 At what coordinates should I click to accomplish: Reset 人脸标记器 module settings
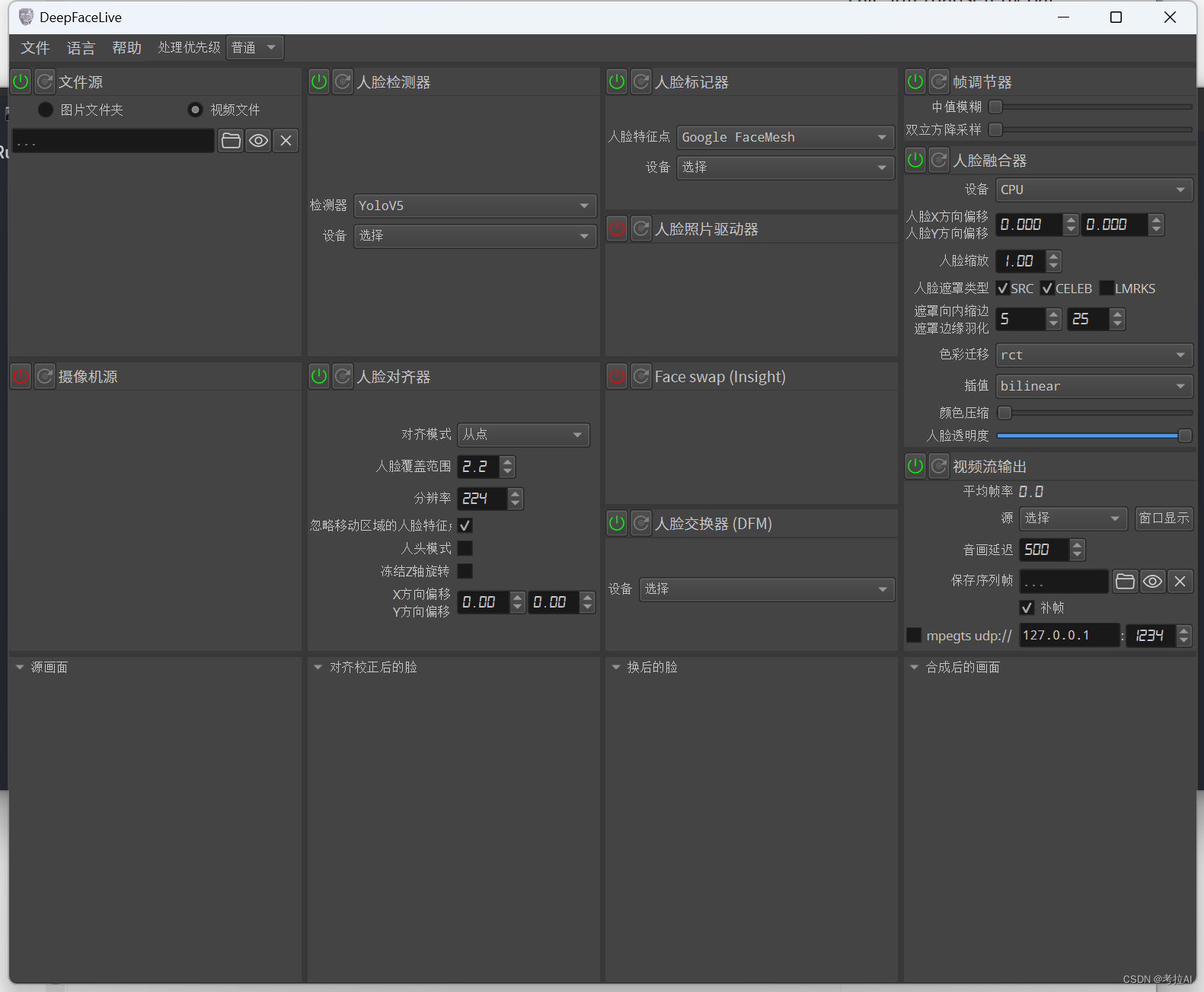[x=641, y=81]
